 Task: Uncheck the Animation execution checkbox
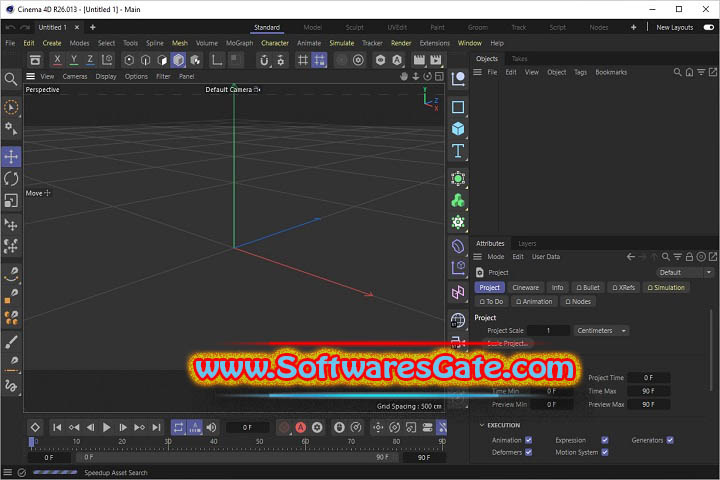[x=529, y=440]
